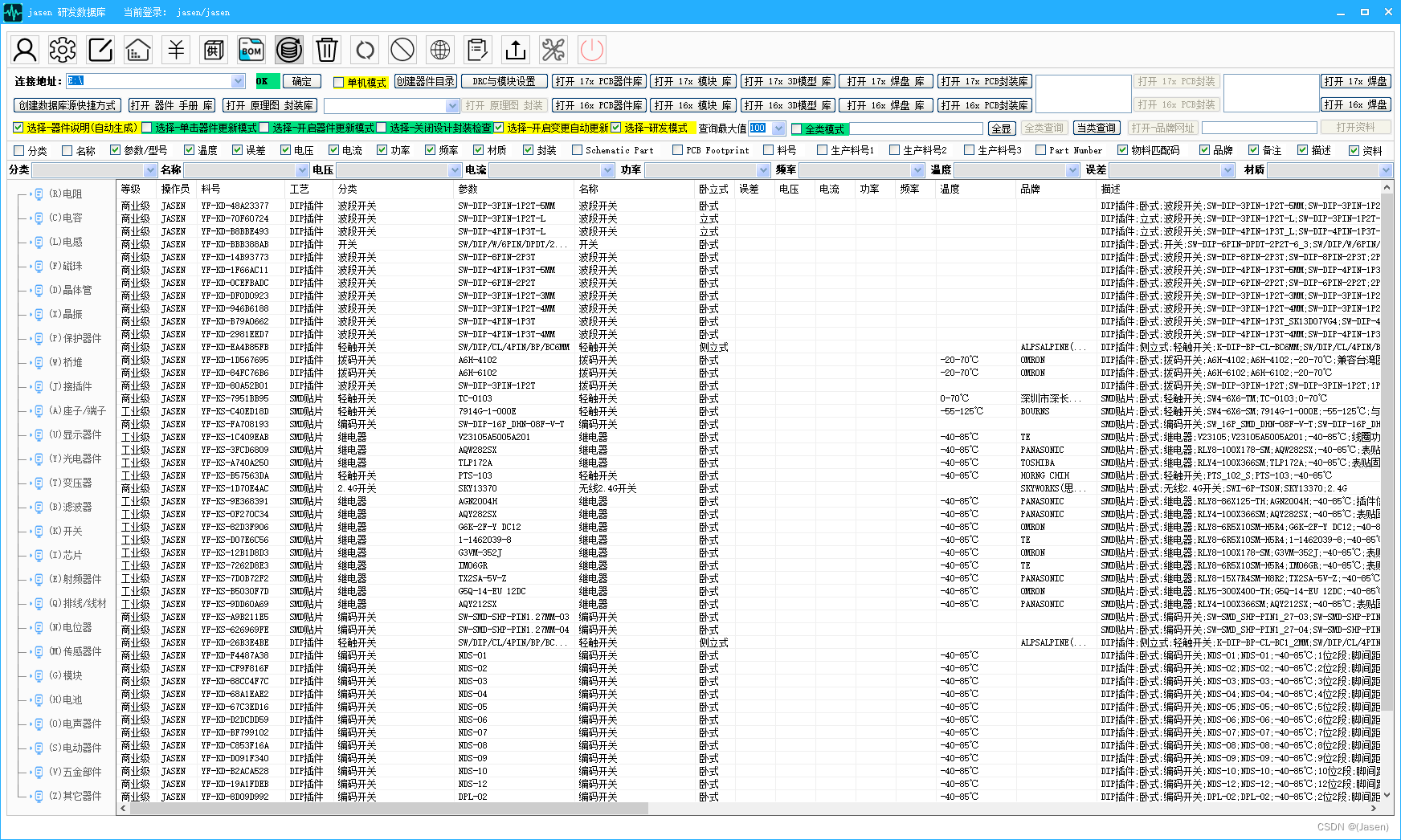Click the DRC与模块设置 button
This screenshot has width=1401, height=840.
point(504,81)
